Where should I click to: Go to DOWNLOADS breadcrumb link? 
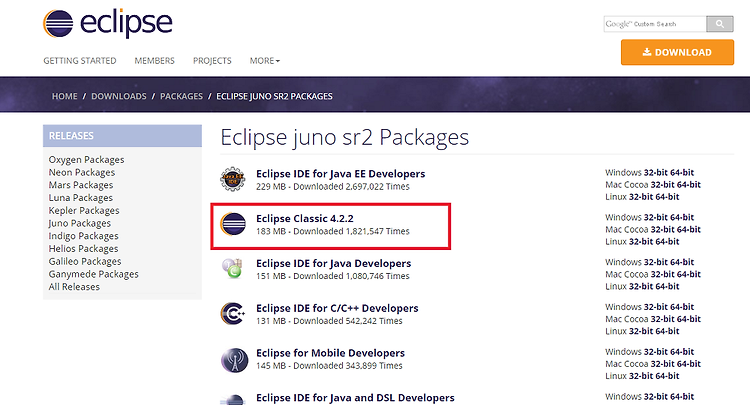click(x=119, y=96)
